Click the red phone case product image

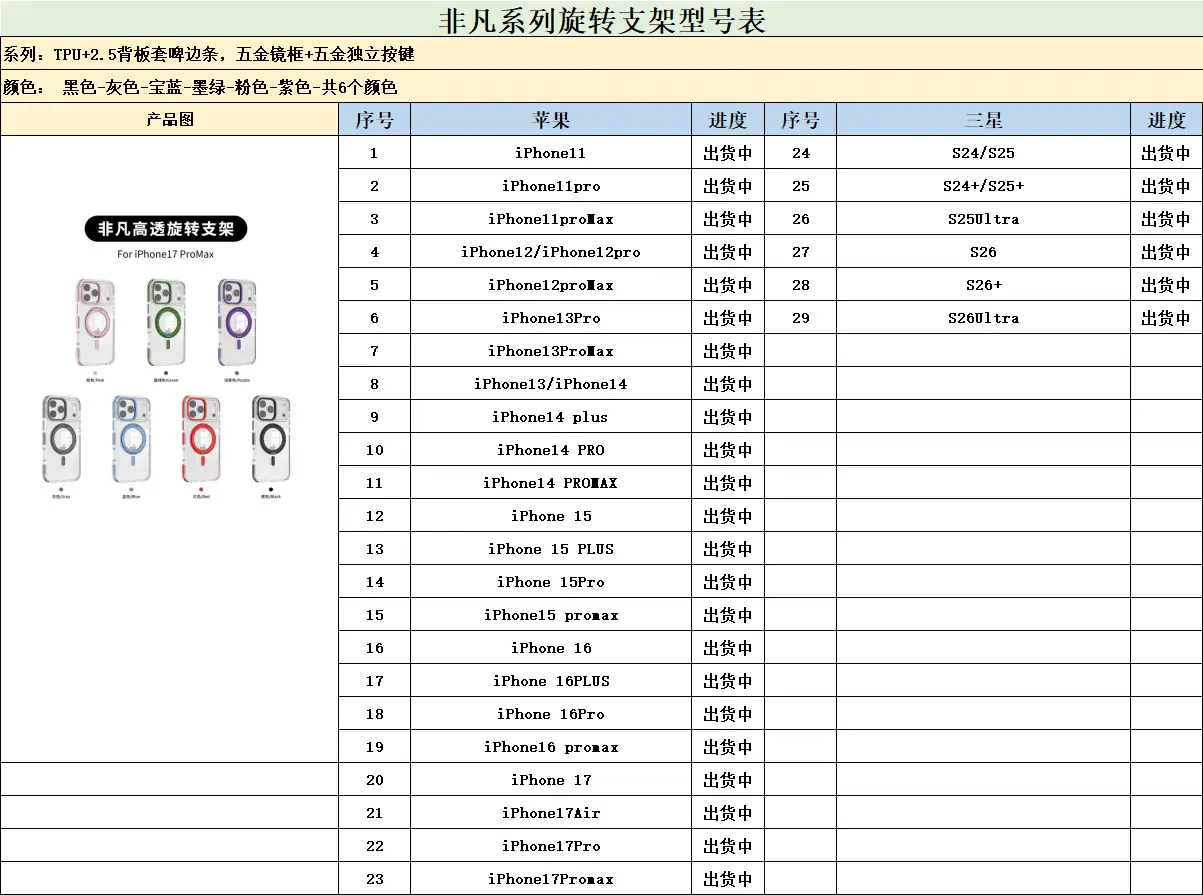(200, 438)
